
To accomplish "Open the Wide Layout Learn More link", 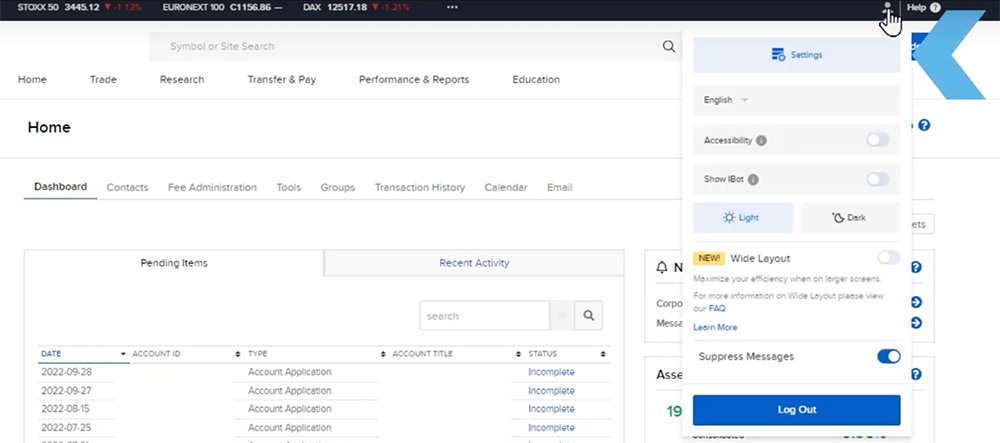I will (715, 327).
